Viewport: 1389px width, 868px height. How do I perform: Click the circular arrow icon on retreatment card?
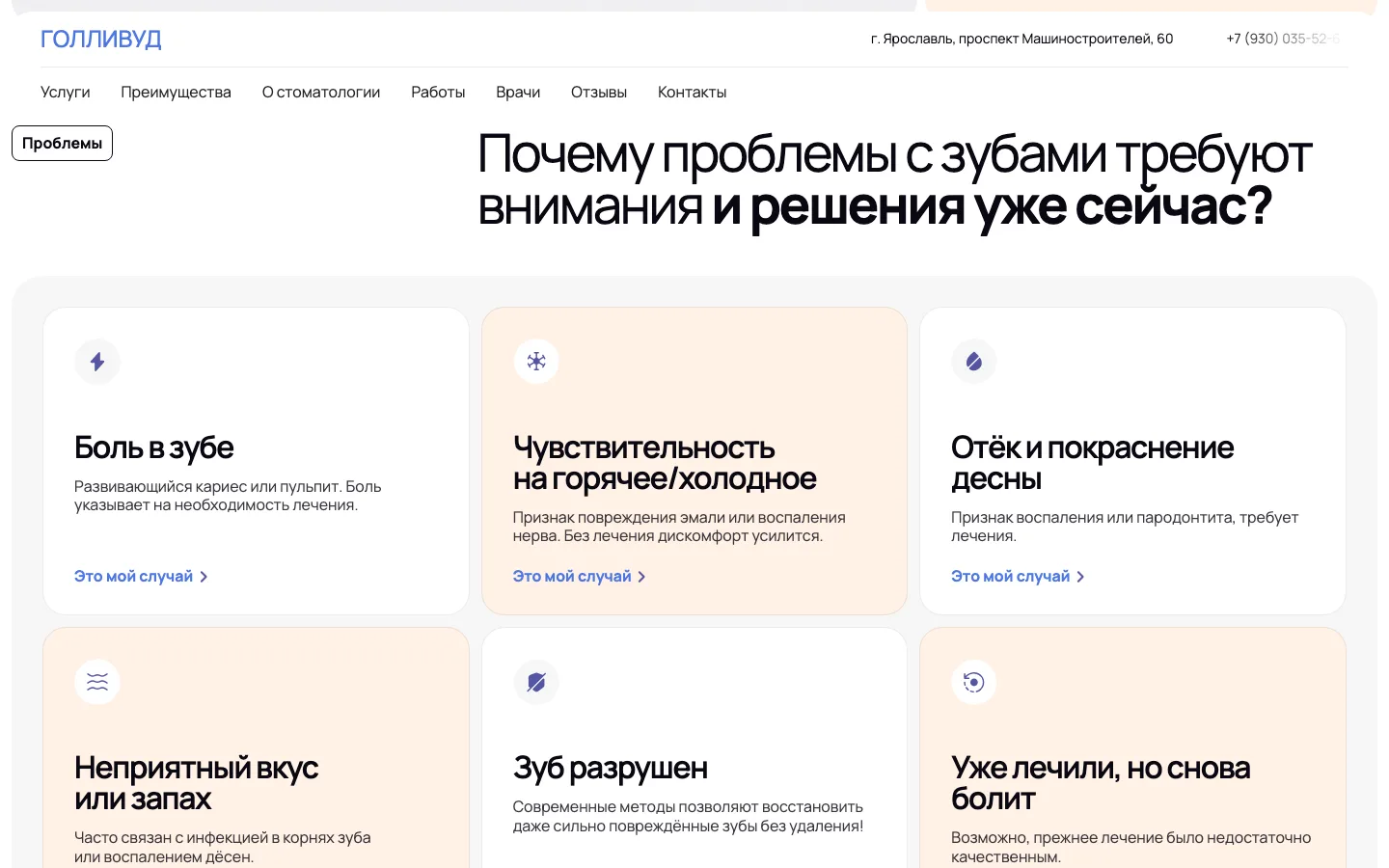(974, 682)
